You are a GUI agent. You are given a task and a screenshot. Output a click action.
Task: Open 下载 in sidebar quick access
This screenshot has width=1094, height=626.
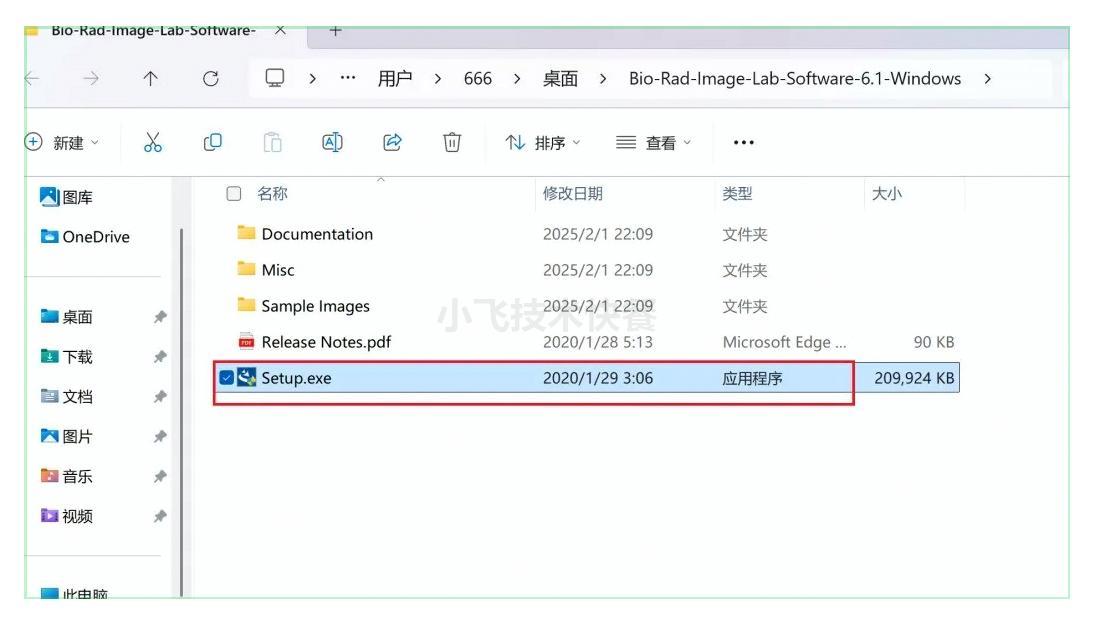coord(67,357)
